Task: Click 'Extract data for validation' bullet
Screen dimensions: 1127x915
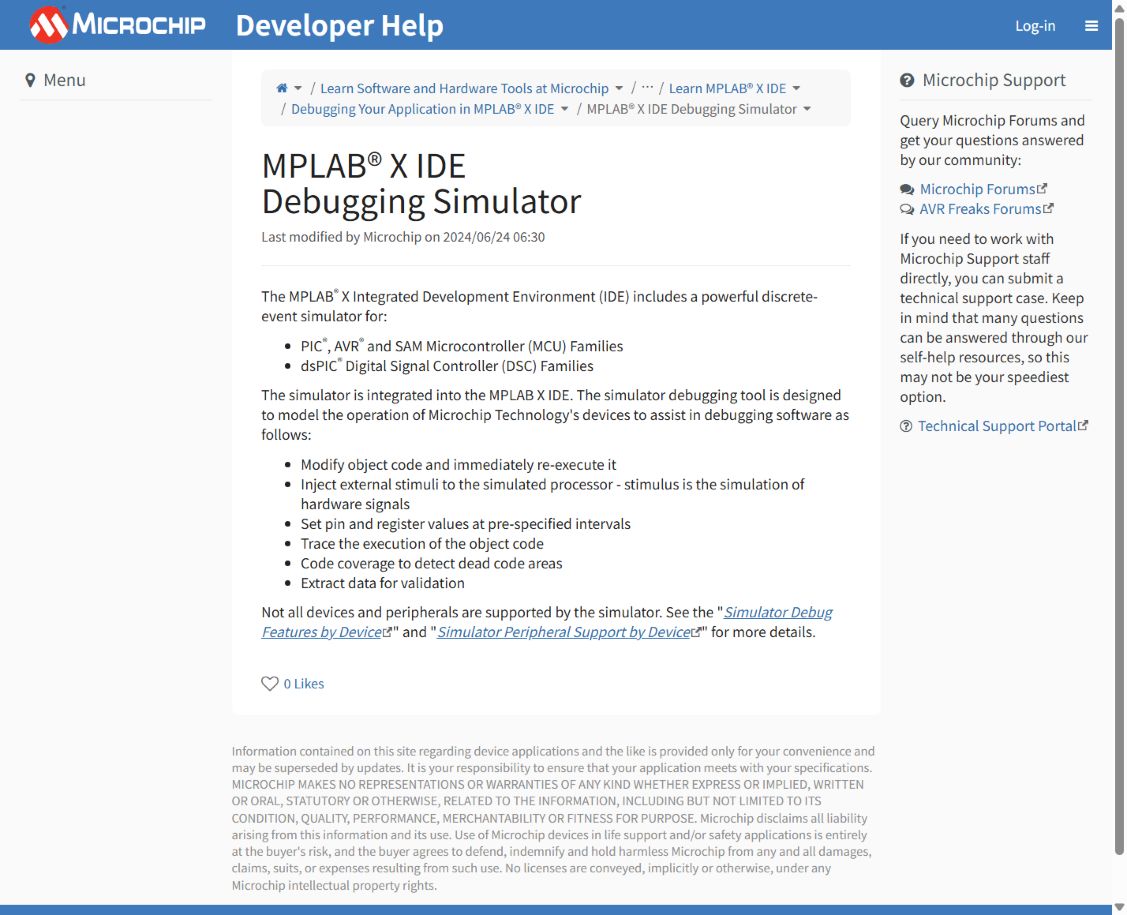Action: (x=382, y=584)
